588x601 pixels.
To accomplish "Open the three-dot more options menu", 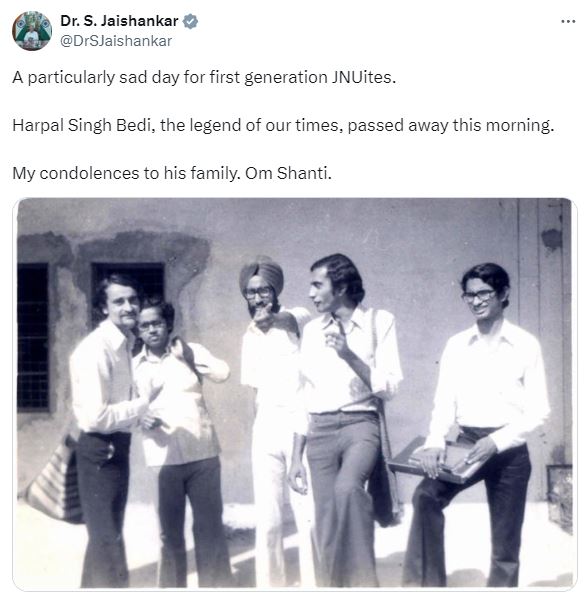I will 568,21.
